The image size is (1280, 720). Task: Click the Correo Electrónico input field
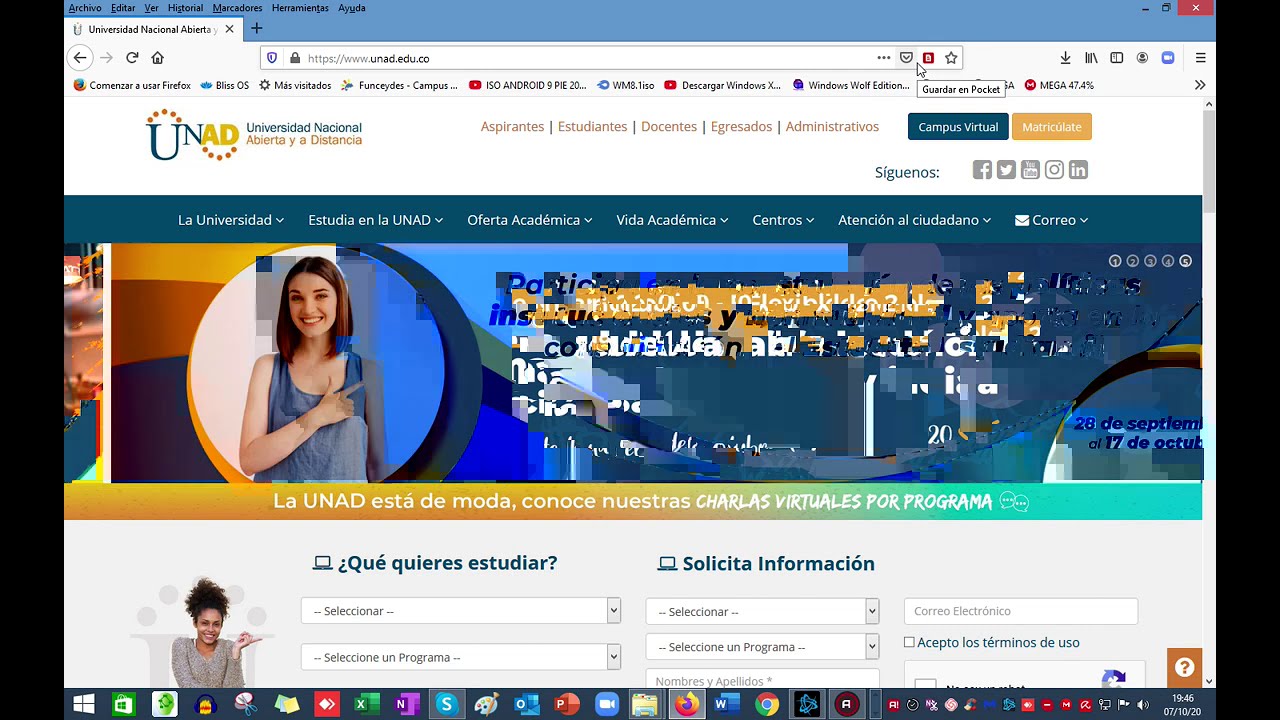pyautogui.click(x=1021, y=611)
